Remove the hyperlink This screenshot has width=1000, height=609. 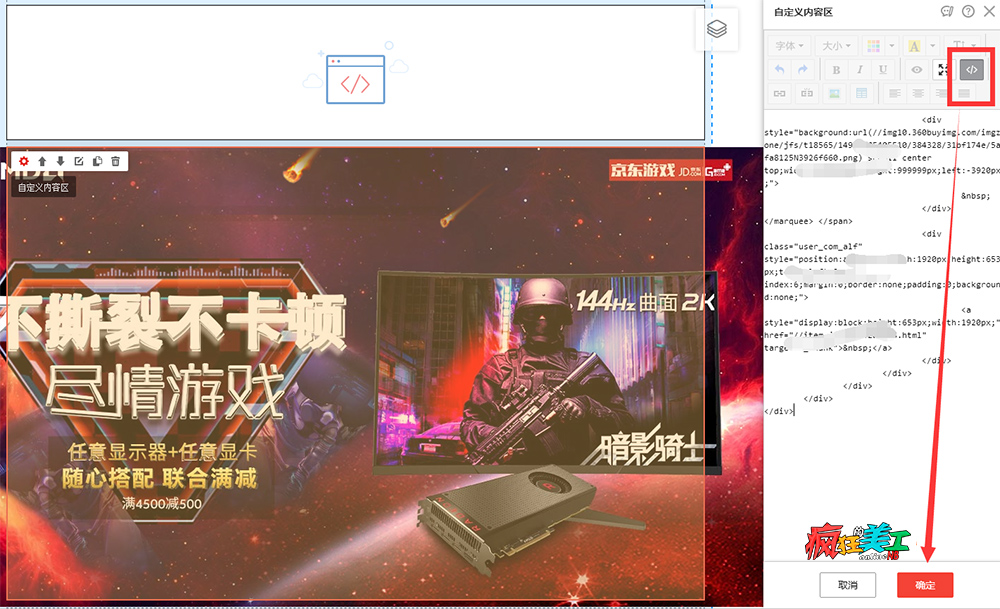point(807,93)
